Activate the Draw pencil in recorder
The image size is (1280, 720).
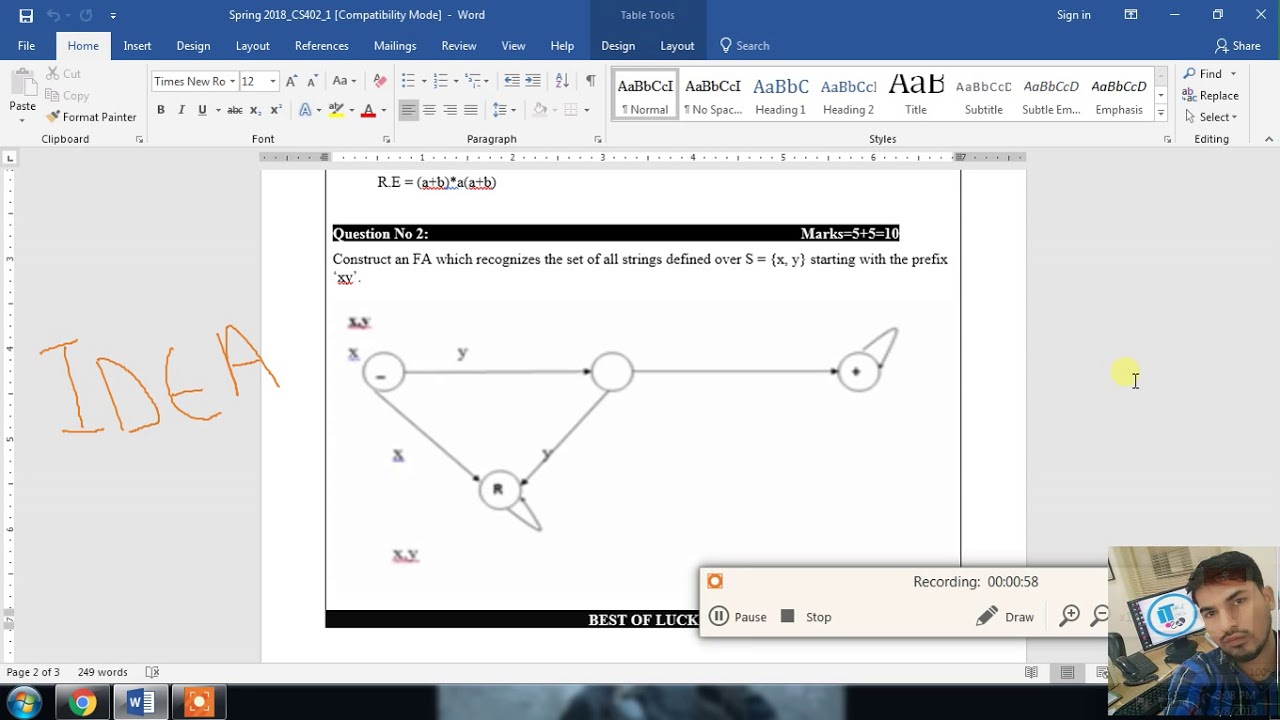(x=1005, y=617)
